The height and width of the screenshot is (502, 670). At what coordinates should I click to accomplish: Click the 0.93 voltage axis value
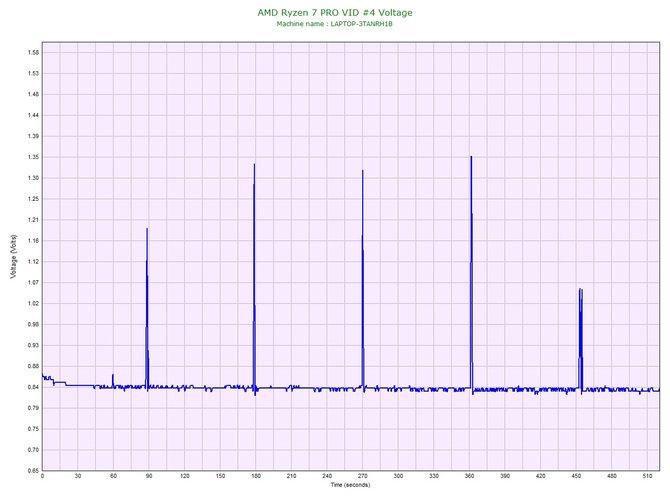33,345
